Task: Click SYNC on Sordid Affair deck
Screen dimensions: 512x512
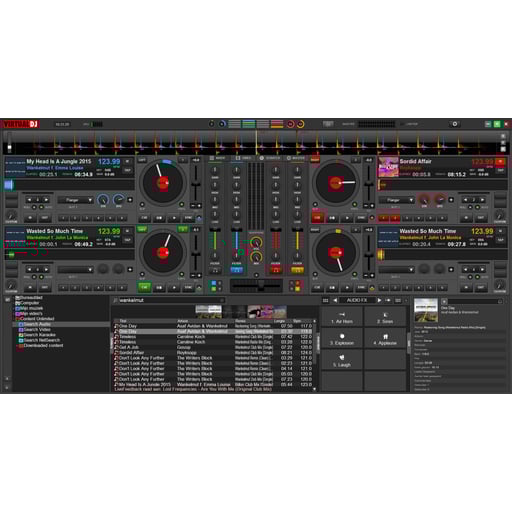Action: [x=361, y=218]
